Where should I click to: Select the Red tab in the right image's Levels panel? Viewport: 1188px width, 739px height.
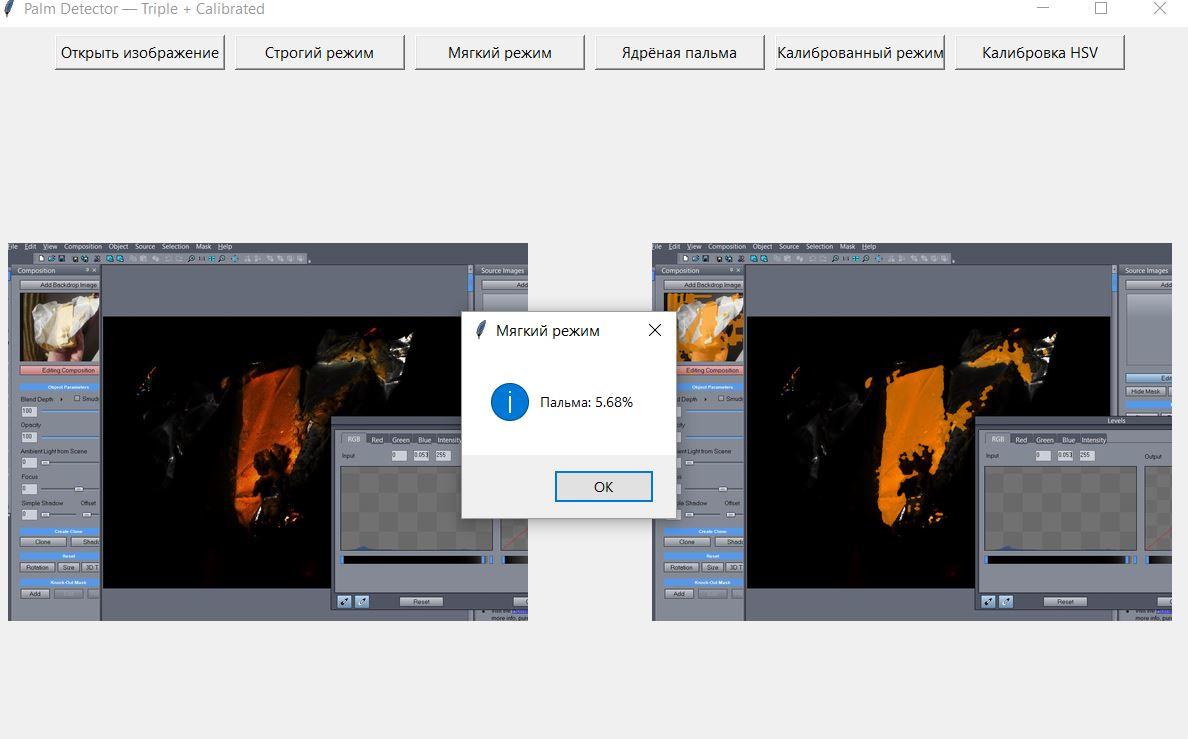coord(1020,439)
